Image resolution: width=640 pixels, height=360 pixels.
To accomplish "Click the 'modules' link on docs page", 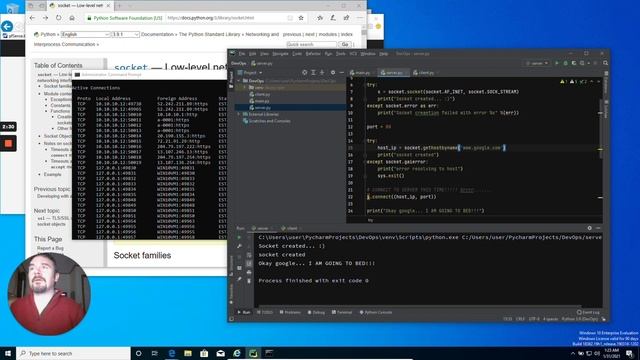I will tap(328, 34).
